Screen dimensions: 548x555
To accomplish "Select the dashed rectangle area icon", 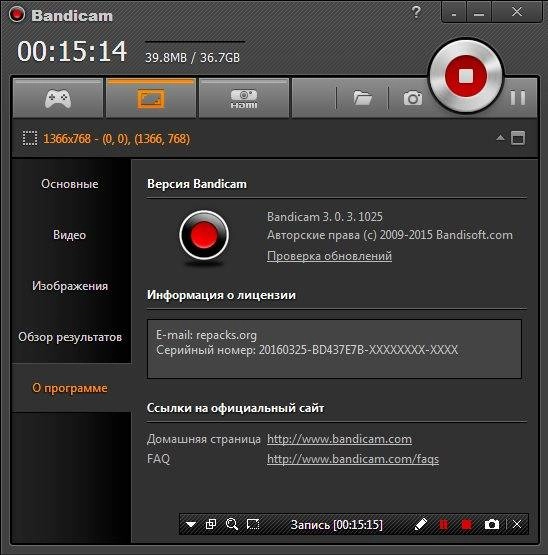I will (x=30, y=138).
